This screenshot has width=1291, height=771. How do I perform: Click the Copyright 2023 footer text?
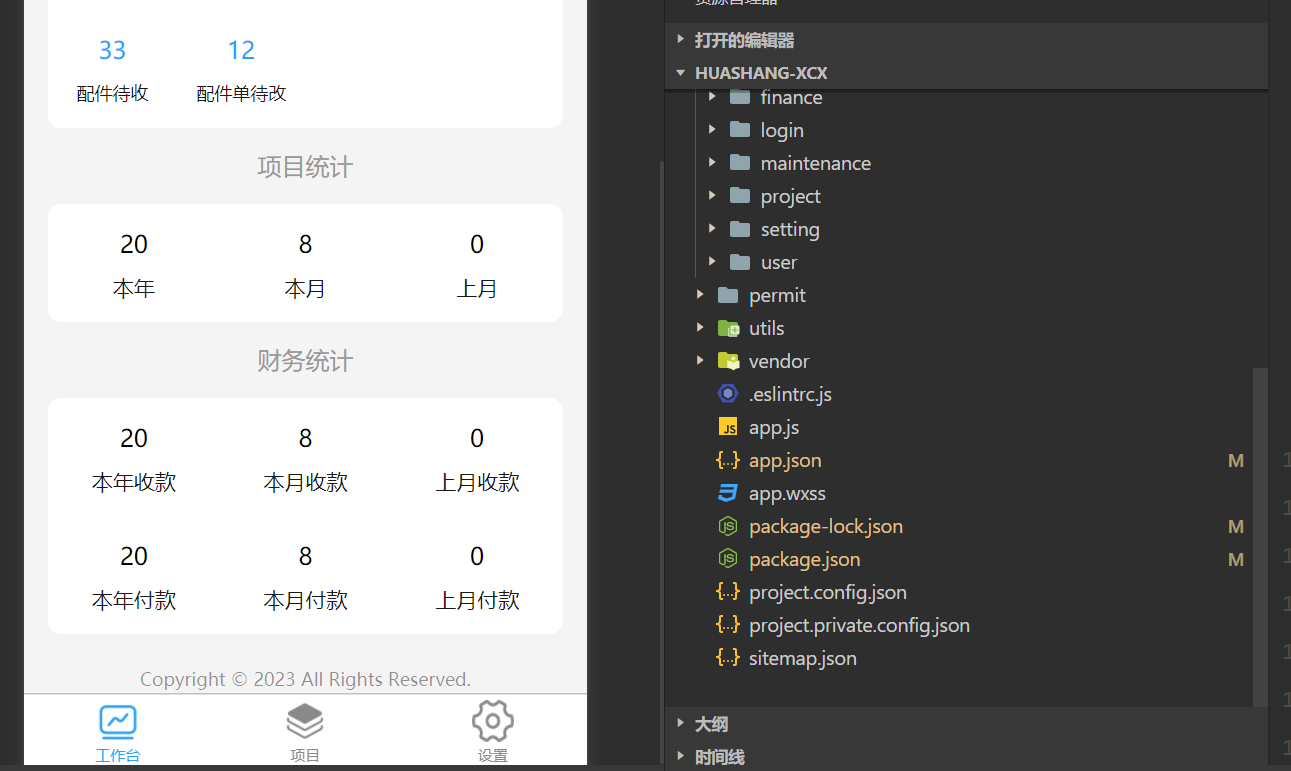(x=305, y=679)
